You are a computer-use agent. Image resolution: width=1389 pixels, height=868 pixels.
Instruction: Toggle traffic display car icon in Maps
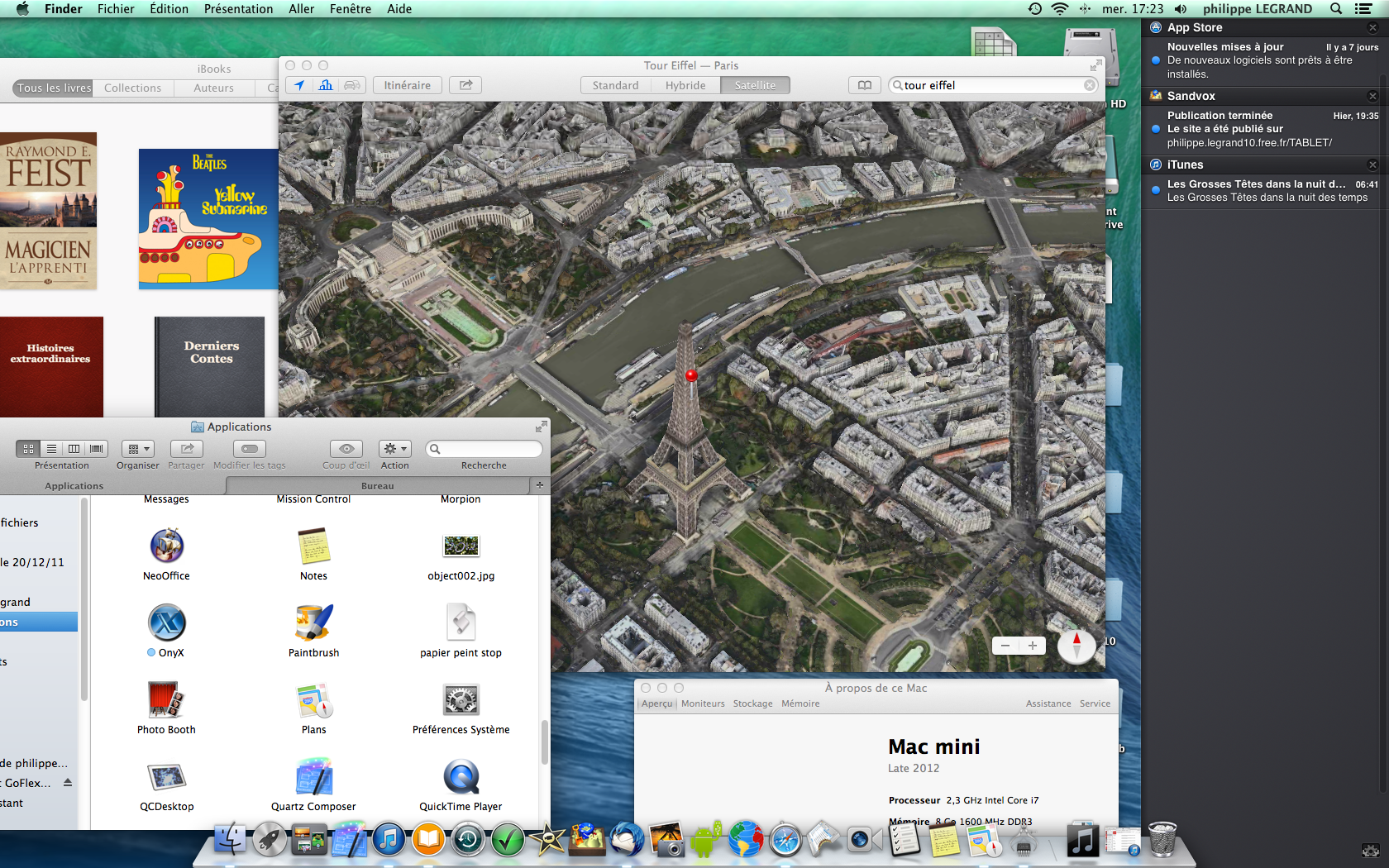[x=352, y=85]
